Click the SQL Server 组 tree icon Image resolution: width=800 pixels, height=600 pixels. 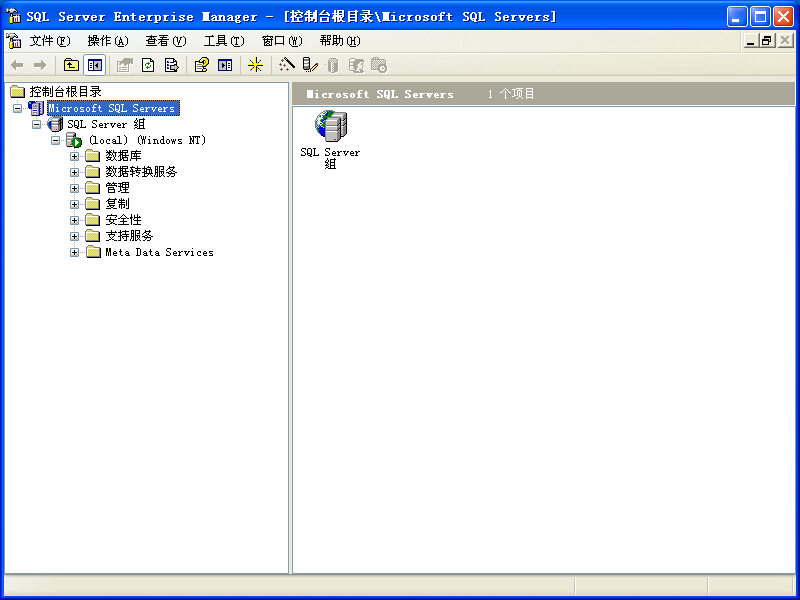pos(55,124)
